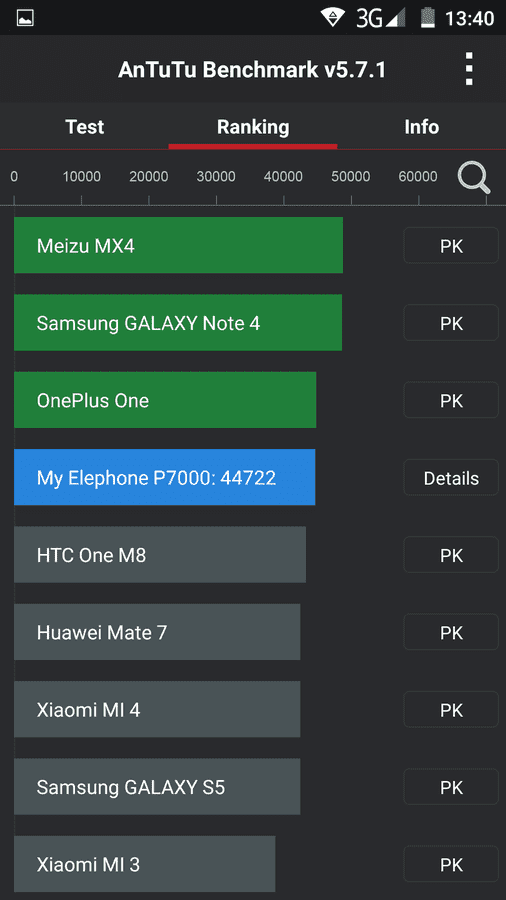The height and width of the screenshot is (900, 506).
Task: Tap the magnifier search icon
Action: tap(474, 178)
